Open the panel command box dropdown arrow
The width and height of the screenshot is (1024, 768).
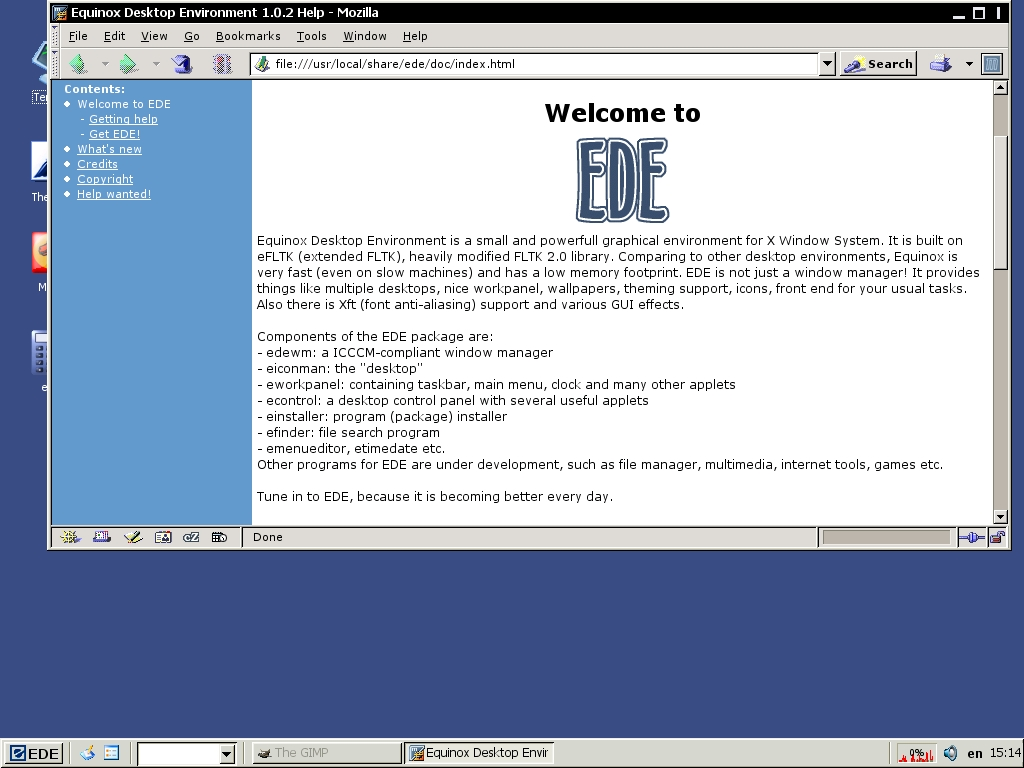click(227, 754)
